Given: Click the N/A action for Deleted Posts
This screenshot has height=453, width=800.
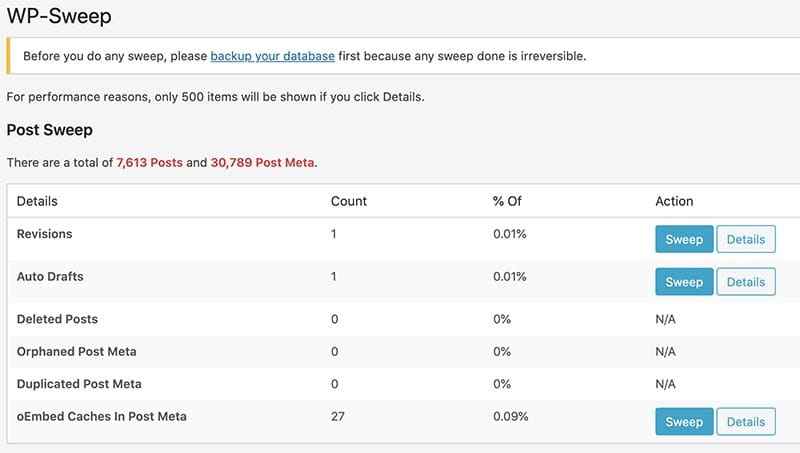Looking at the screenshot, I should pyautogui.click(x=665, y=319).
